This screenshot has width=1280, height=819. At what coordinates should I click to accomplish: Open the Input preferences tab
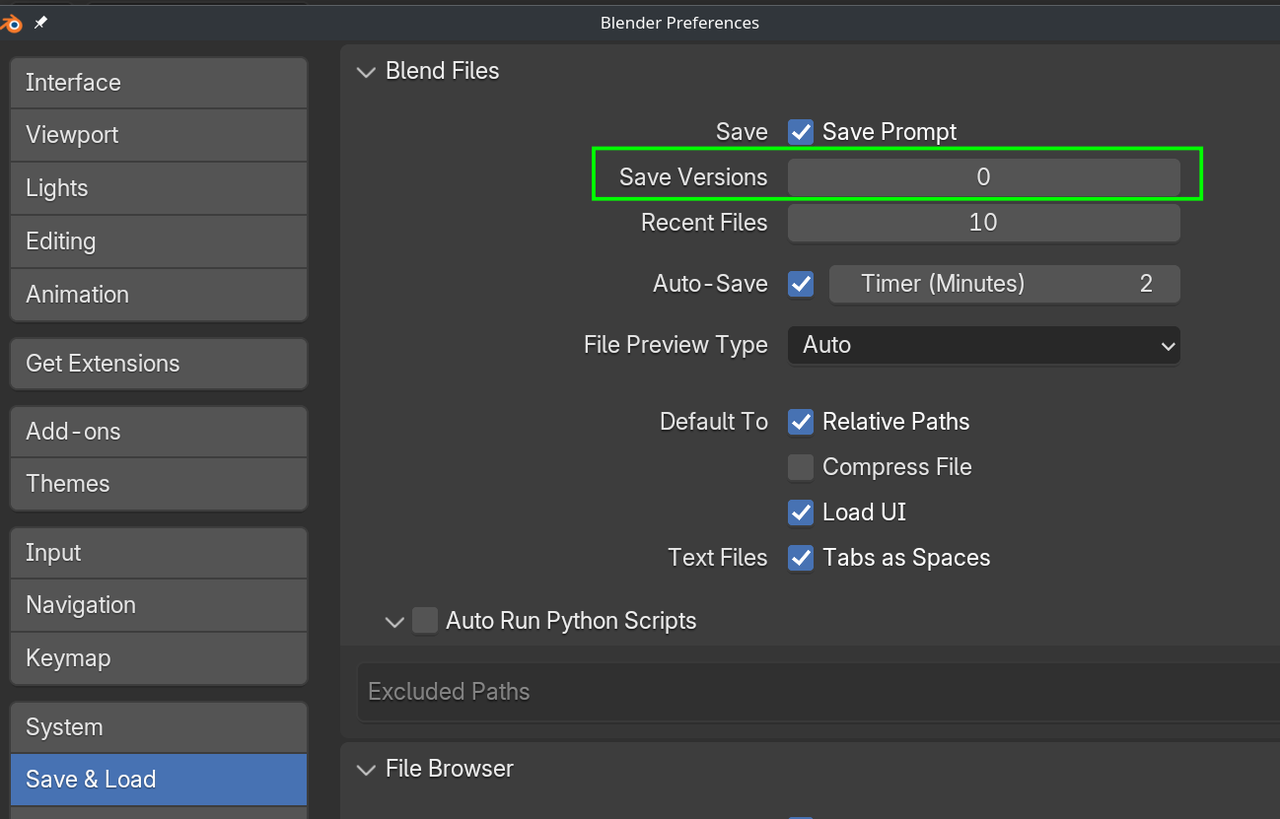tap(159, 553)
